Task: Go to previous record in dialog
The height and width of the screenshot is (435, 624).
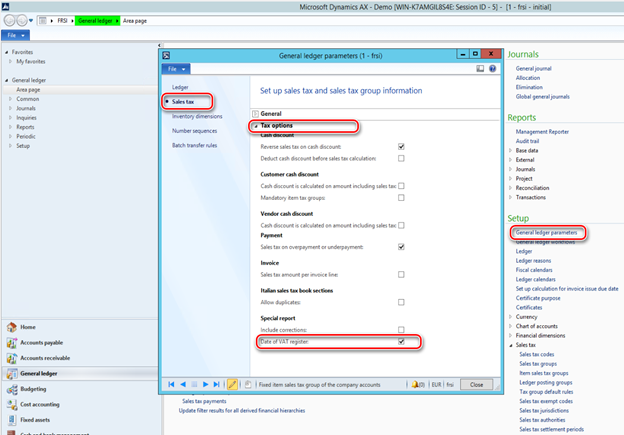Action: pos(183,384)
